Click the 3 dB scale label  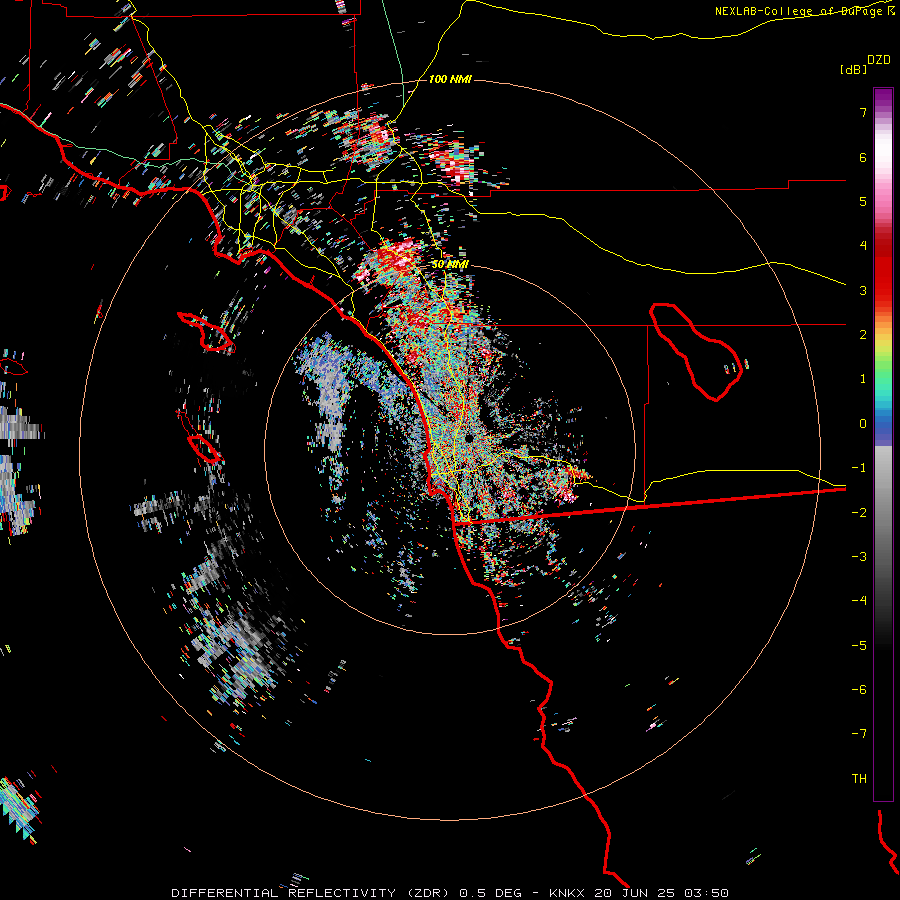[863, 290]
